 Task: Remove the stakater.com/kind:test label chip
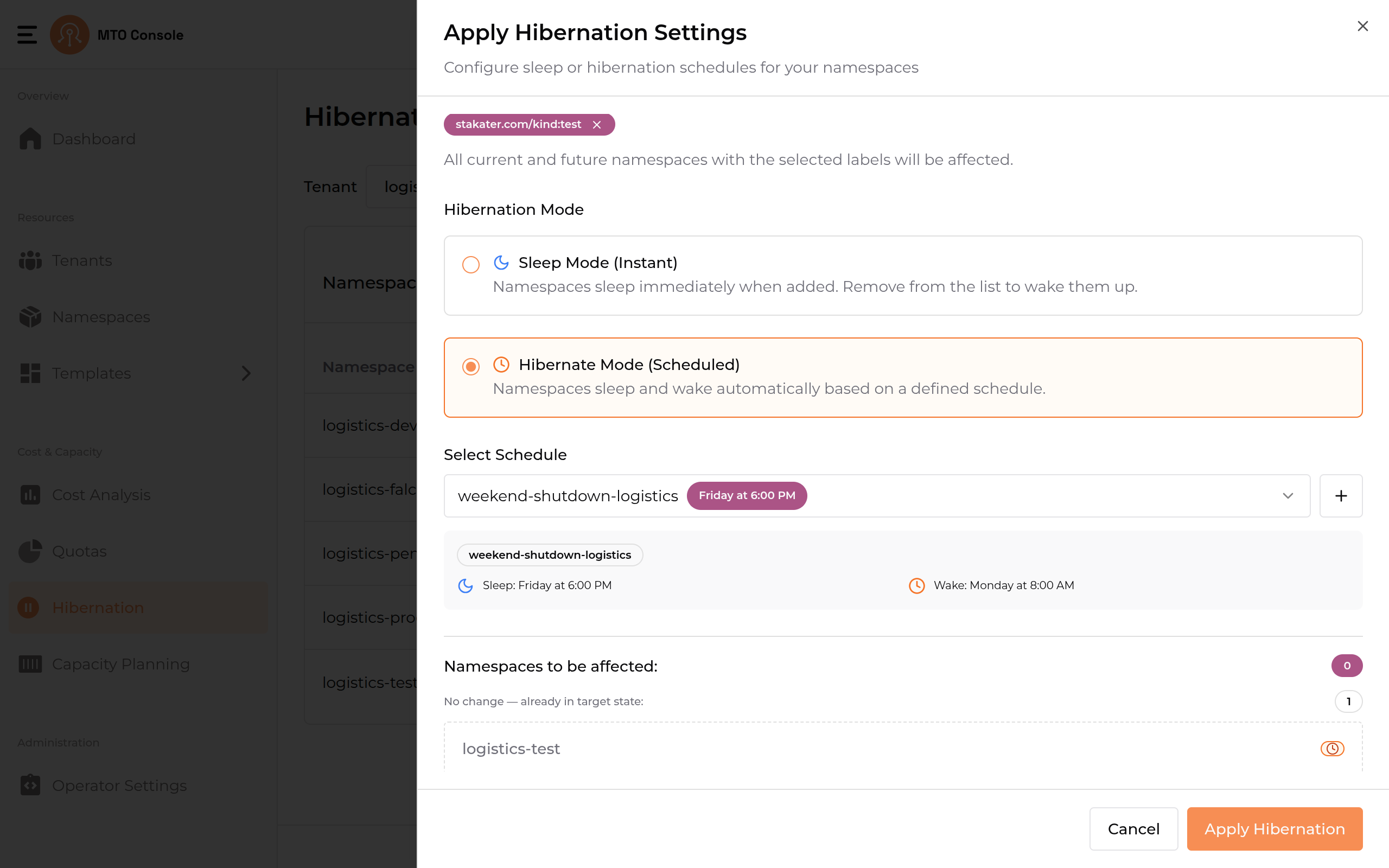(x=597, y=125)
